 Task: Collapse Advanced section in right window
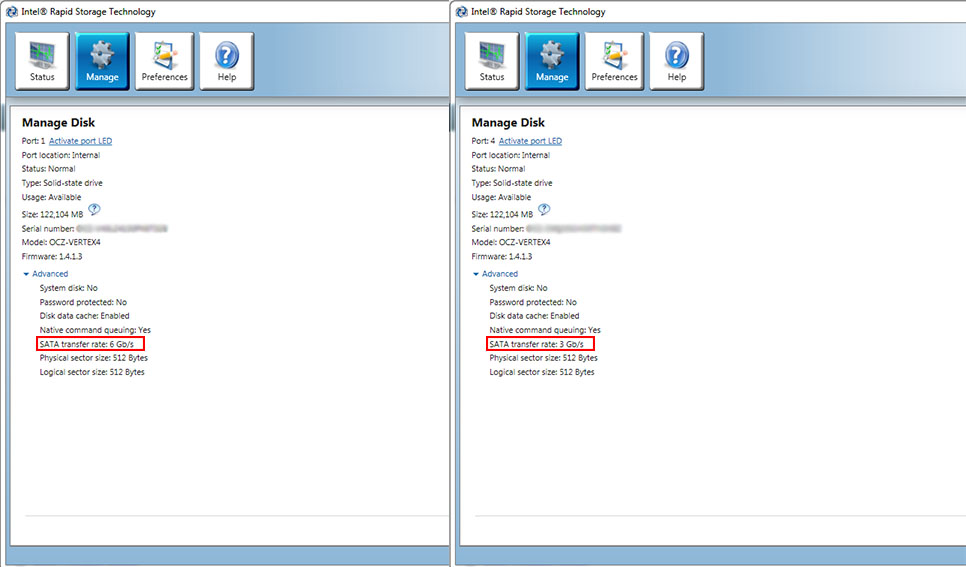(x=495, y=274)
